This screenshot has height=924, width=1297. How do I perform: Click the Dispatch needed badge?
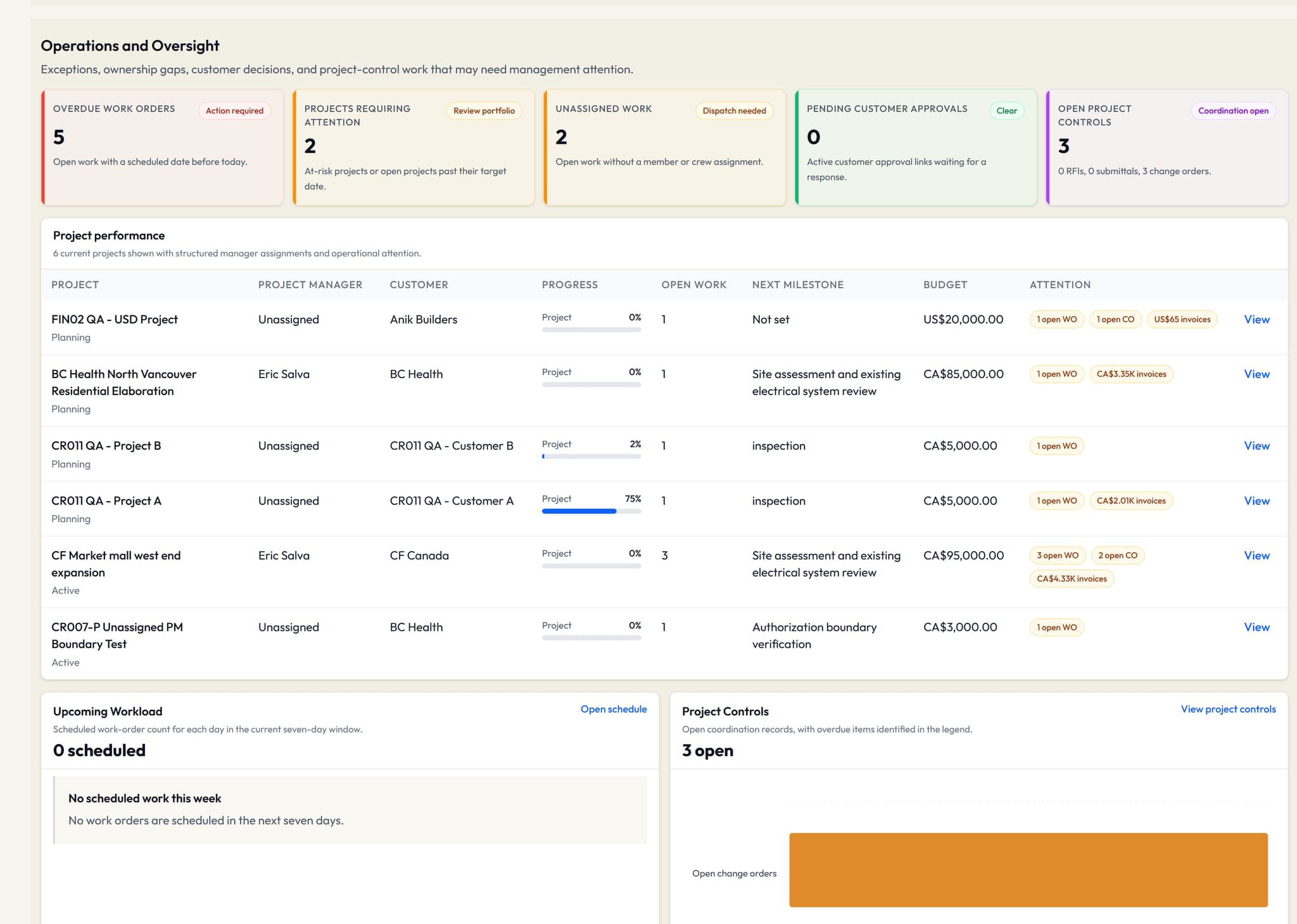(x=734, y=111)
